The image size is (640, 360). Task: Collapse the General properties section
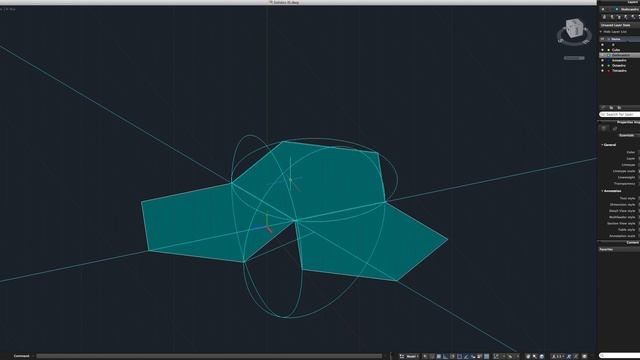pyautogui.click(x=602, y=145)
